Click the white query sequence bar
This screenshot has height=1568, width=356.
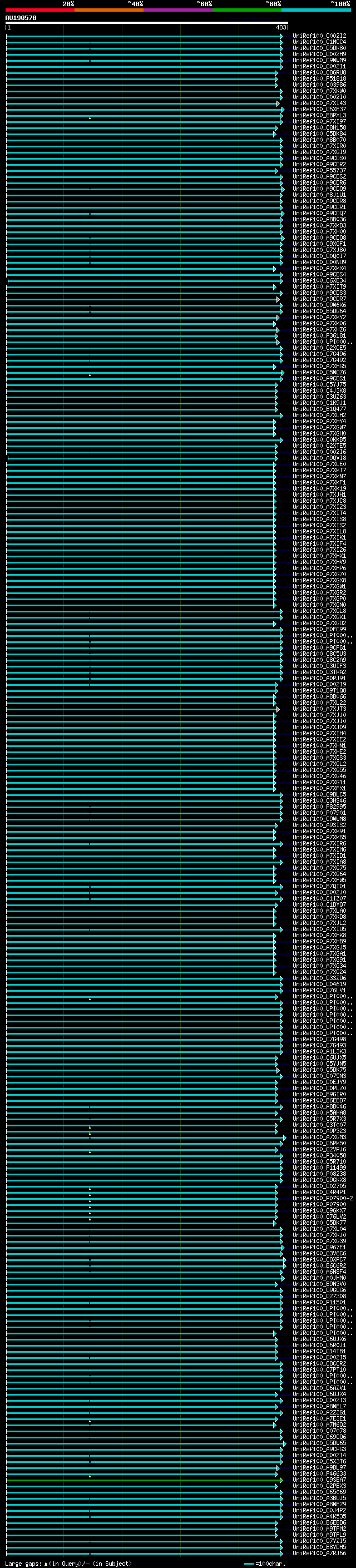pos(147,23)
